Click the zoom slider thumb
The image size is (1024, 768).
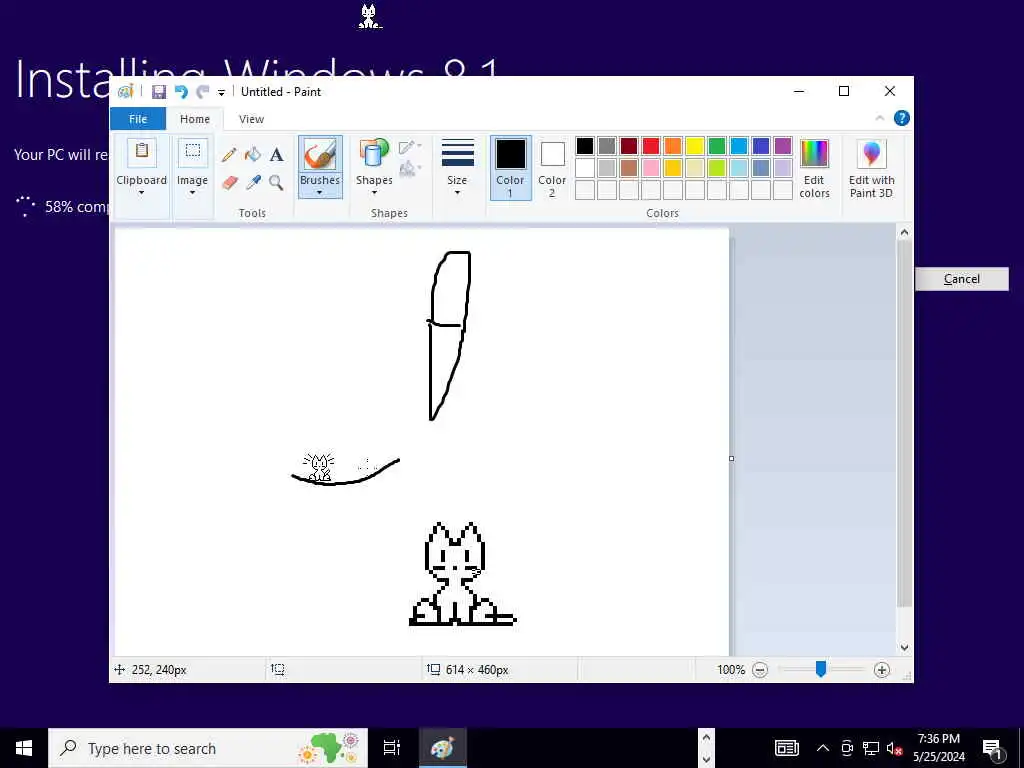[x=821, y=669]
